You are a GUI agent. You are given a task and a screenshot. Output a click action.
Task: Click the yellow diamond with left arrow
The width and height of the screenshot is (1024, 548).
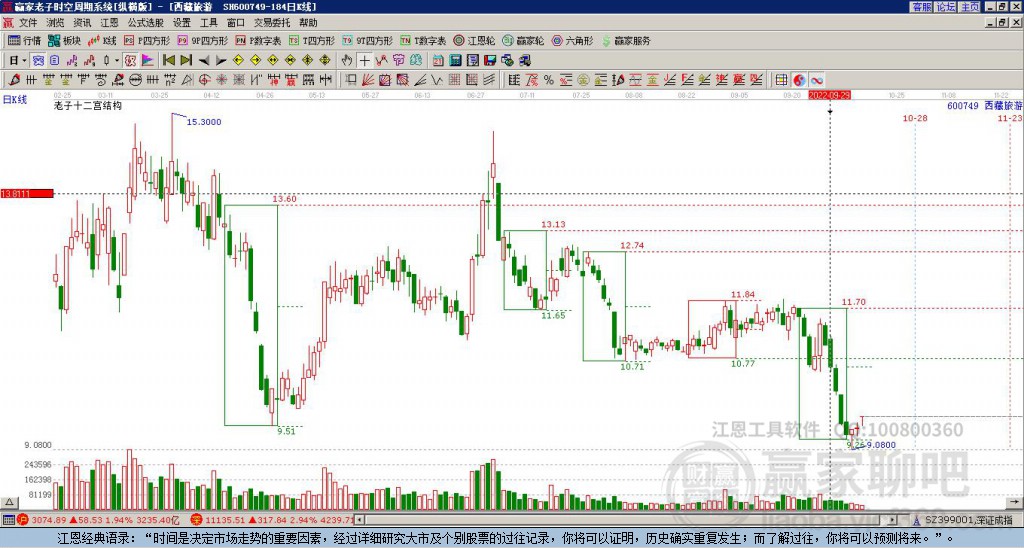click(238, 61)
